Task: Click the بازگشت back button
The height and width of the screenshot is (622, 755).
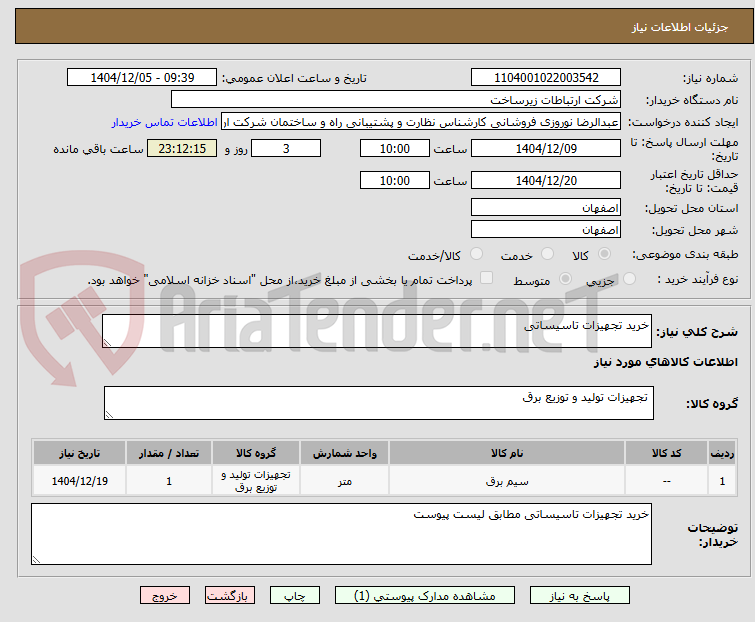Action: tap(230, 596)
